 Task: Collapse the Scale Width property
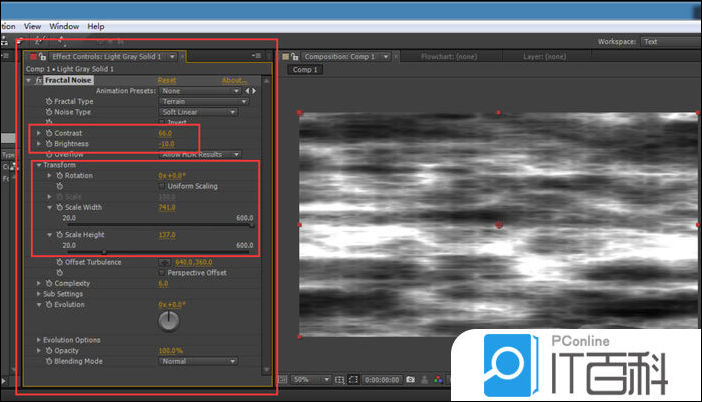pos(50,207)
